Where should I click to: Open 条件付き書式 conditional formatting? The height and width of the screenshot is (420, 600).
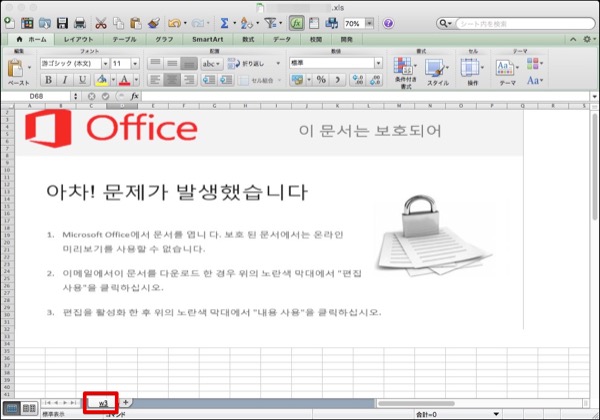(405, 72)
